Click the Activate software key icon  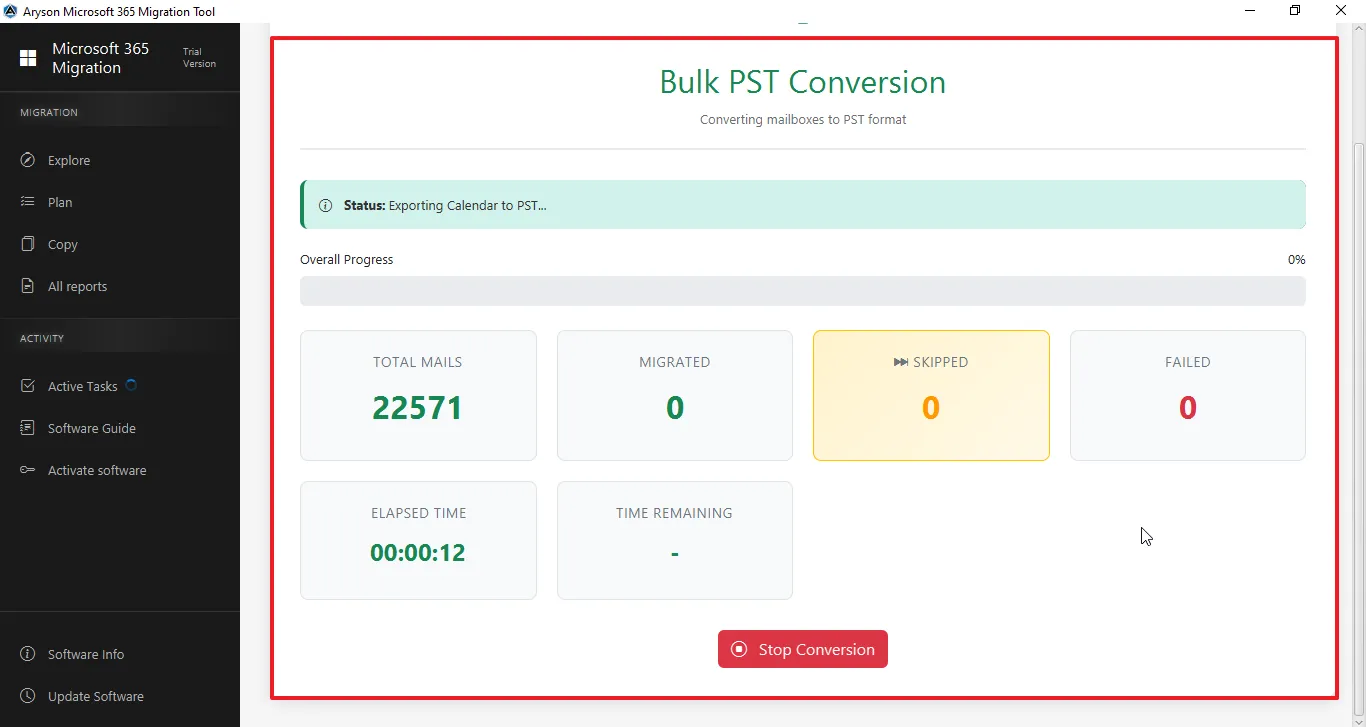(x=28, y=470)
